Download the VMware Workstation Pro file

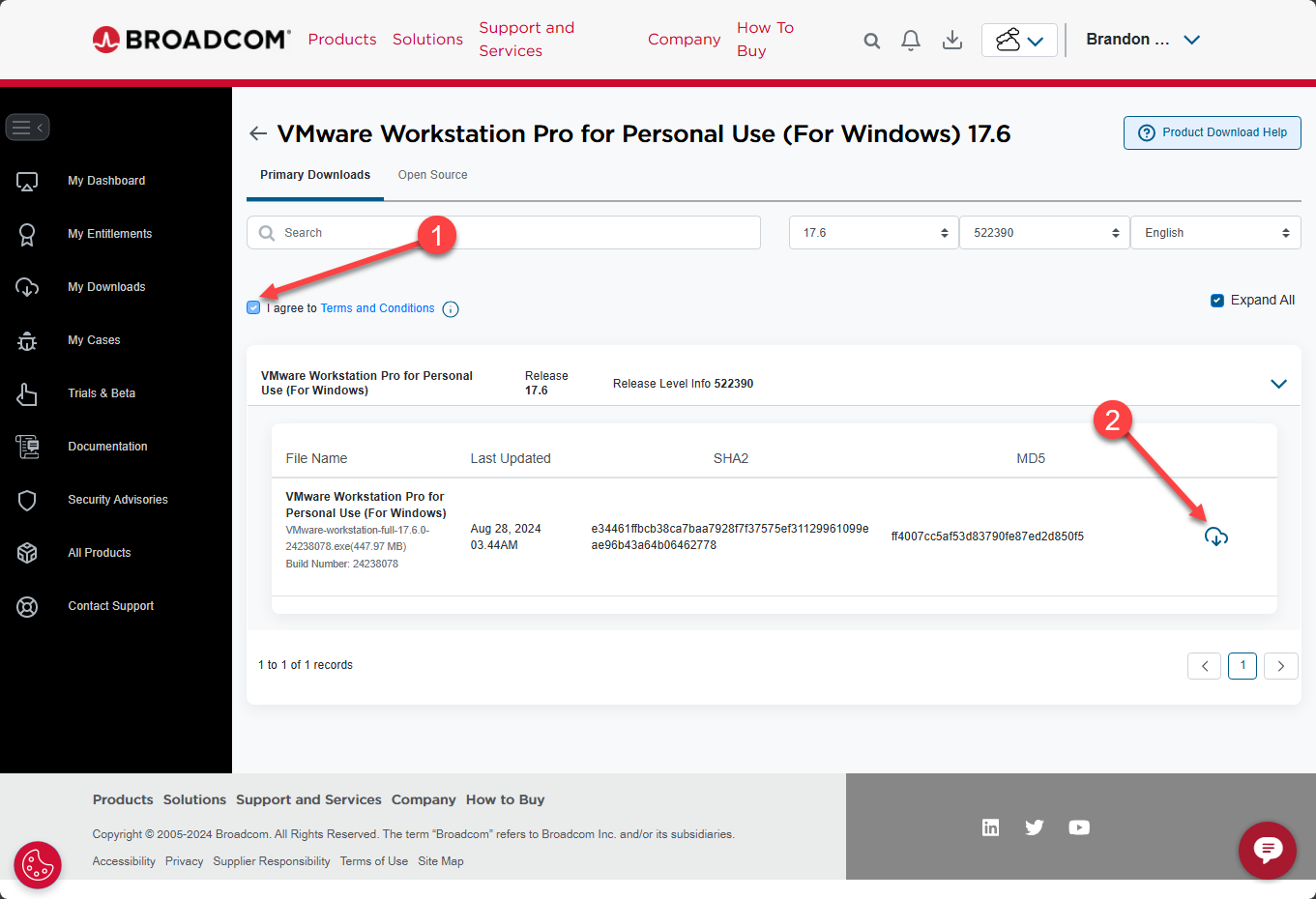(1216, 536)
